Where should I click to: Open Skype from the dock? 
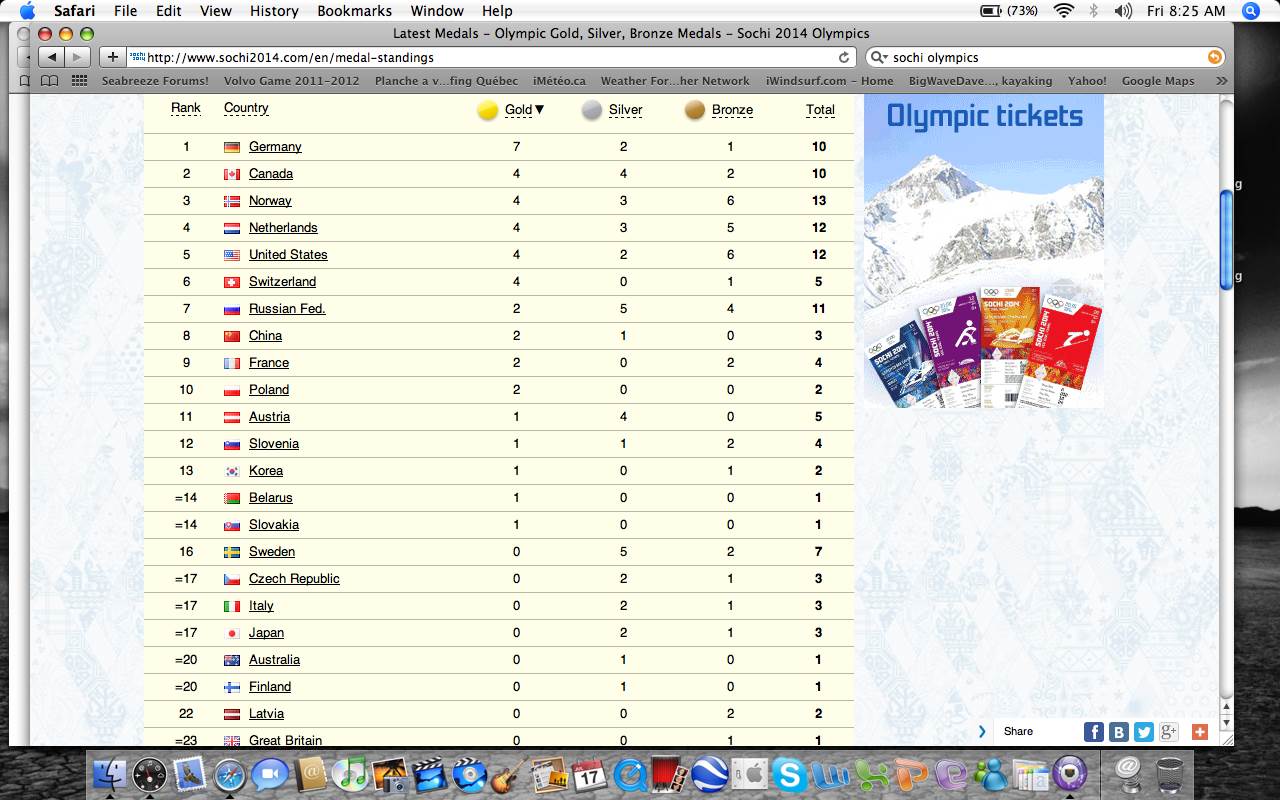[x=788, y=773]
